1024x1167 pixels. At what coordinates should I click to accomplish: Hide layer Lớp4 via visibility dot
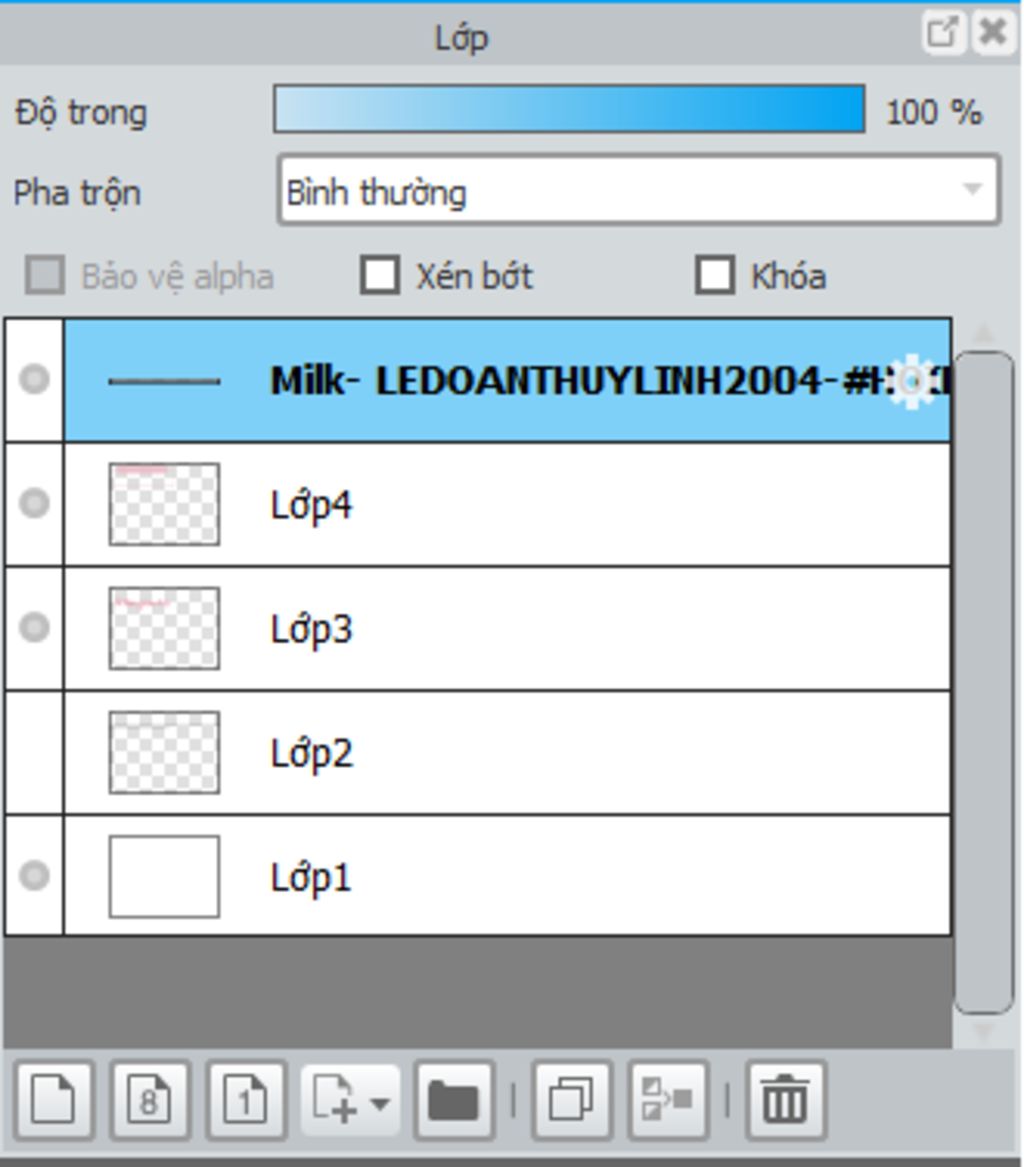pos(34,503)
